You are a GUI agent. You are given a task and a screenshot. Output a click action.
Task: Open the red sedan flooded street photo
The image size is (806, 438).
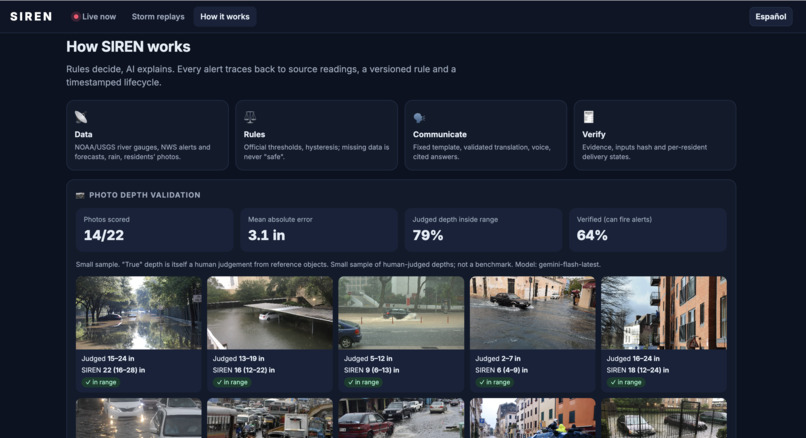pos(401,418)
